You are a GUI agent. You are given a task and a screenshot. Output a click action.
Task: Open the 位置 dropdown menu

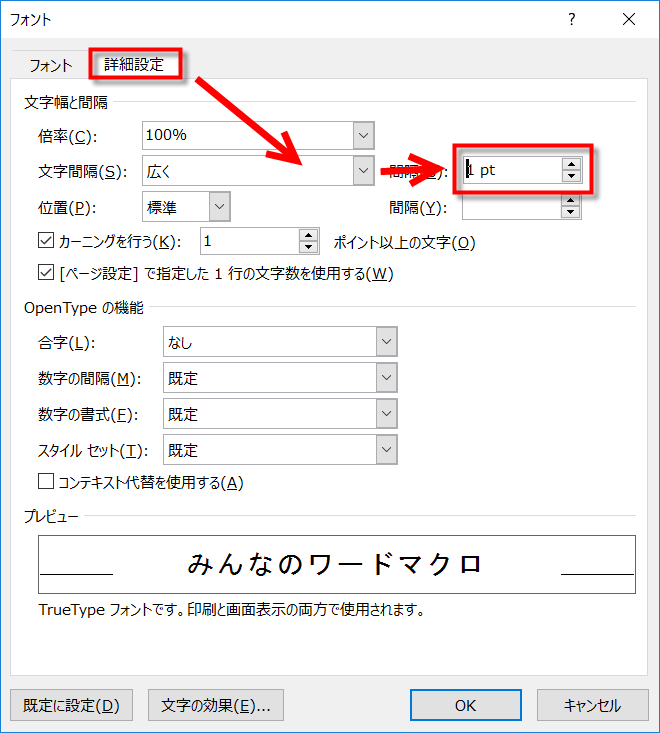click(219, 207)
